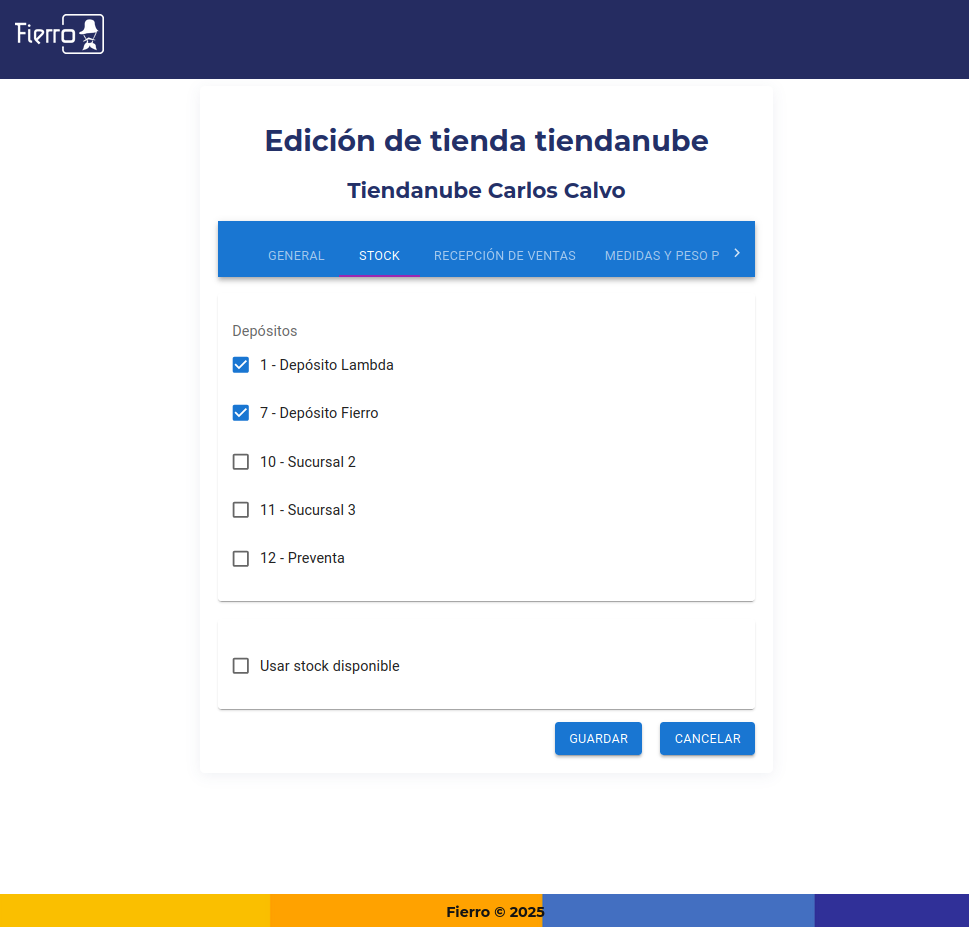969x927 pixels.
Task: Click the Usar stock disponible label
Action: click(330, 666)
